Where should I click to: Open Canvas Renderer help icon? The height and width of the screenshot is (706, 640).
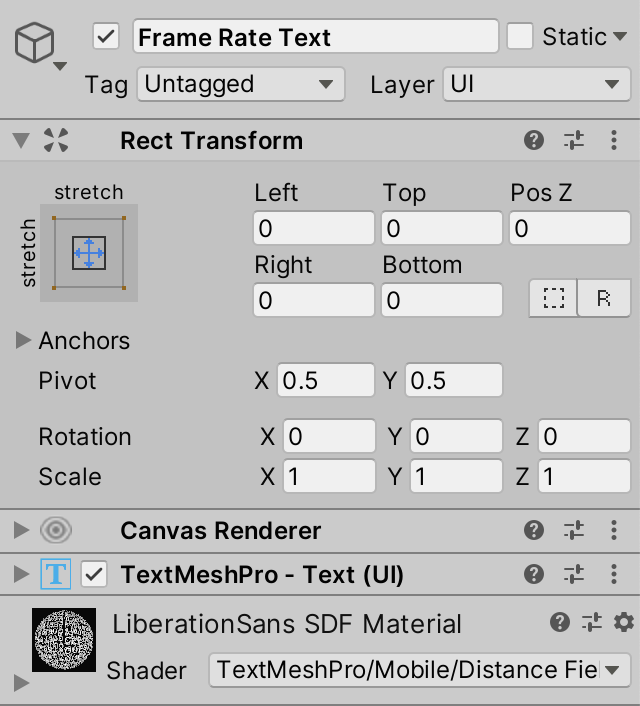534,531
